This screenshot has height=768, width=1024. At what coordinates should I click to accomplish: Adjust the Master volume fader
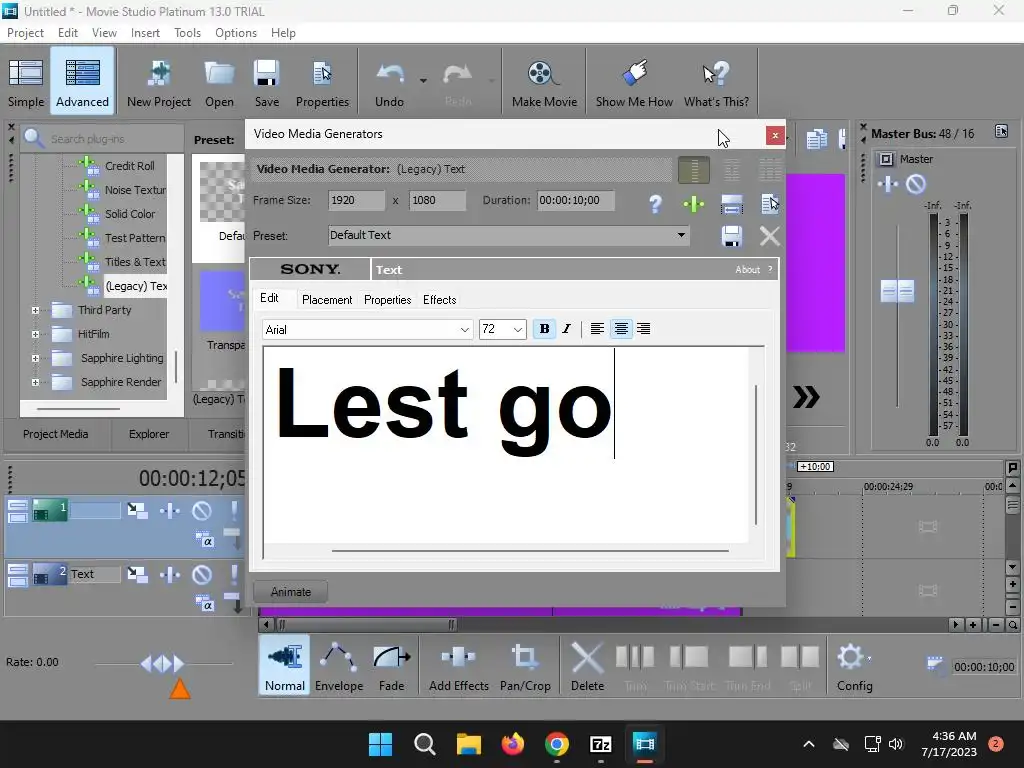tap(897, 291)
